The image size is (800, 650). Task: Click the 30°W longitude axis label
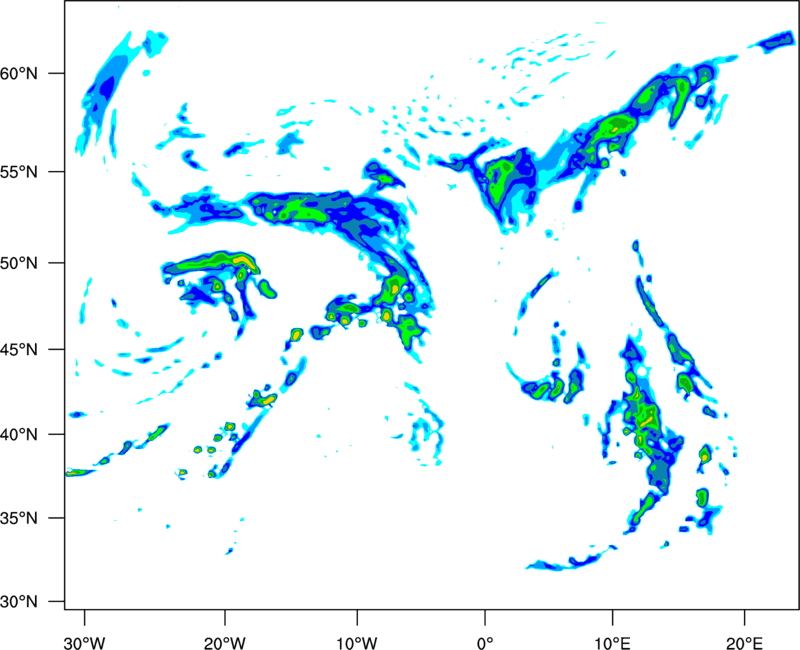pos(84,643)
